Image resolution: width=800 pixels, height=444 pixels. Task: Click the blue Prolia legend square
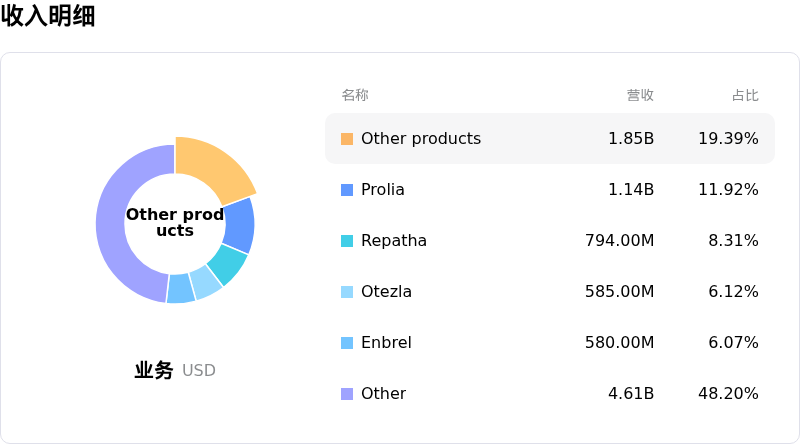pos(347,190)
